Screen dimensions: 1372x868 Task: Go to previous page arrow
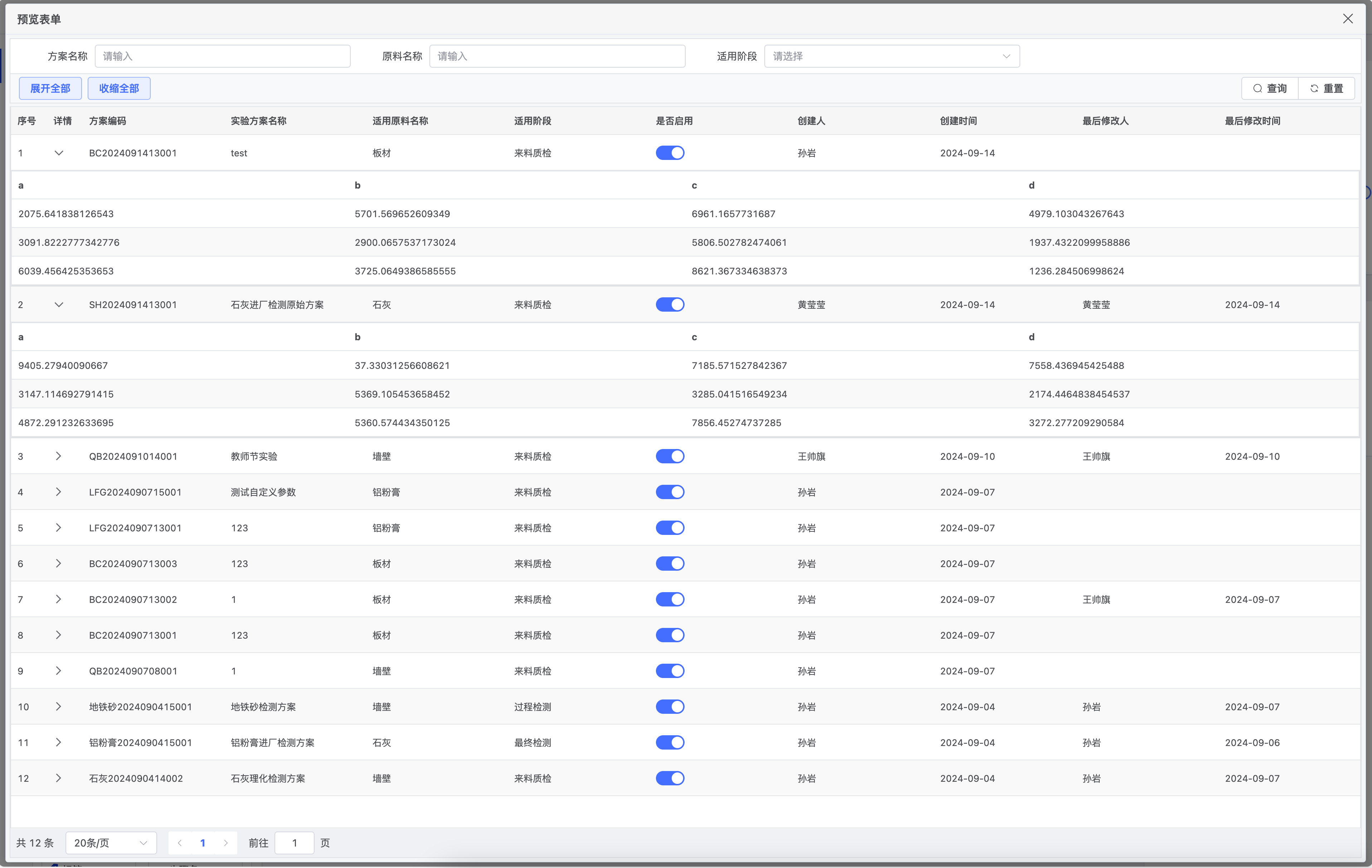pyautogui.click(x=180, y=843)
